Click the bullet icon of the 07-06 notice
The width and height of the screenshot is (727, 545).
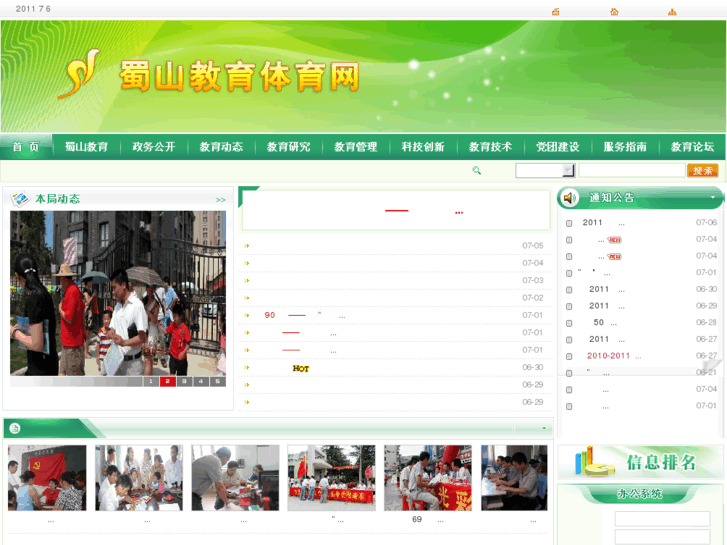tap(569, 223)
